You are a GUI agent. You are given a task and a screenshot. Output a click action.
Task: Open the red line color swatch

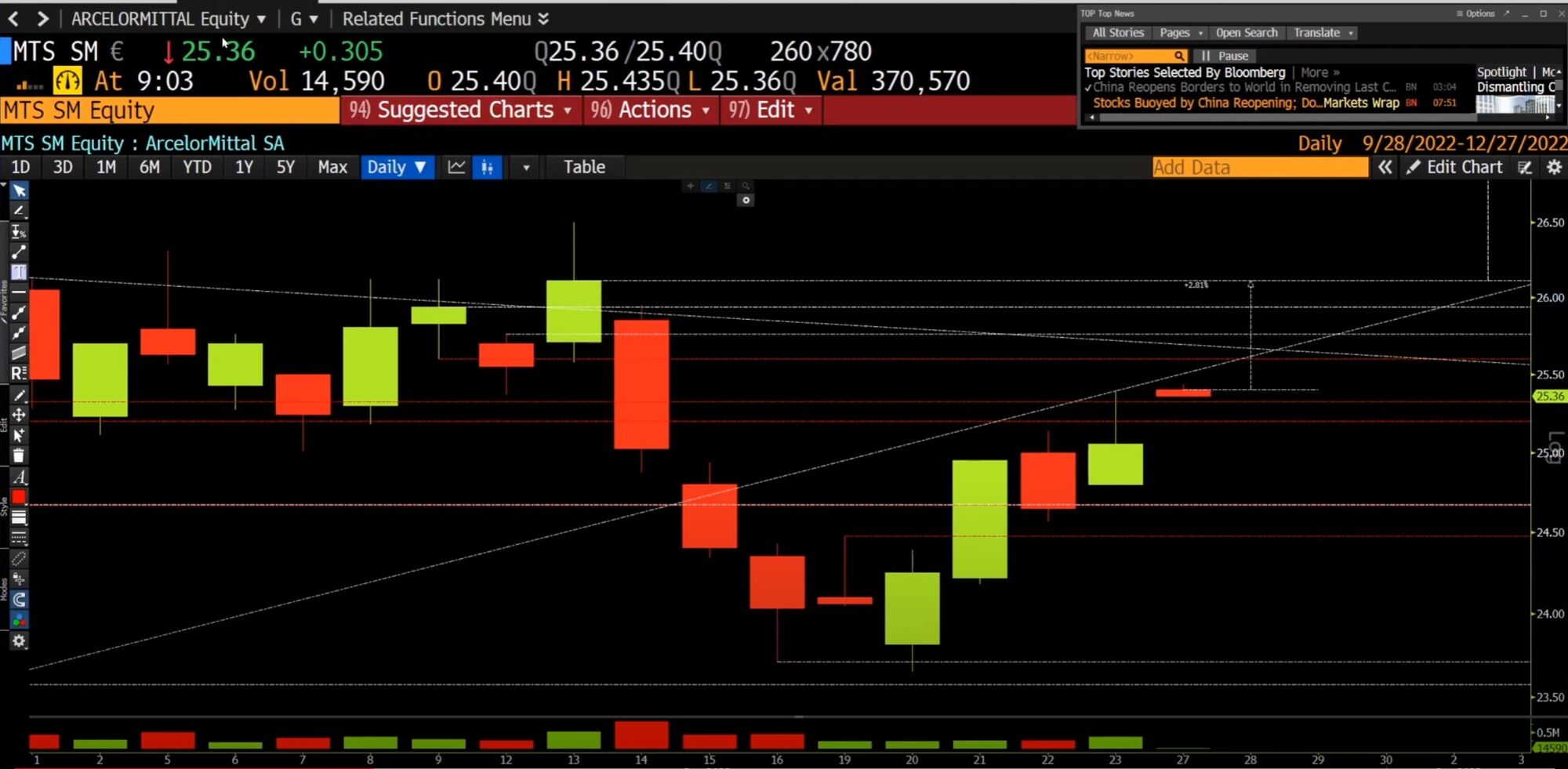click(x=19, y=497)
